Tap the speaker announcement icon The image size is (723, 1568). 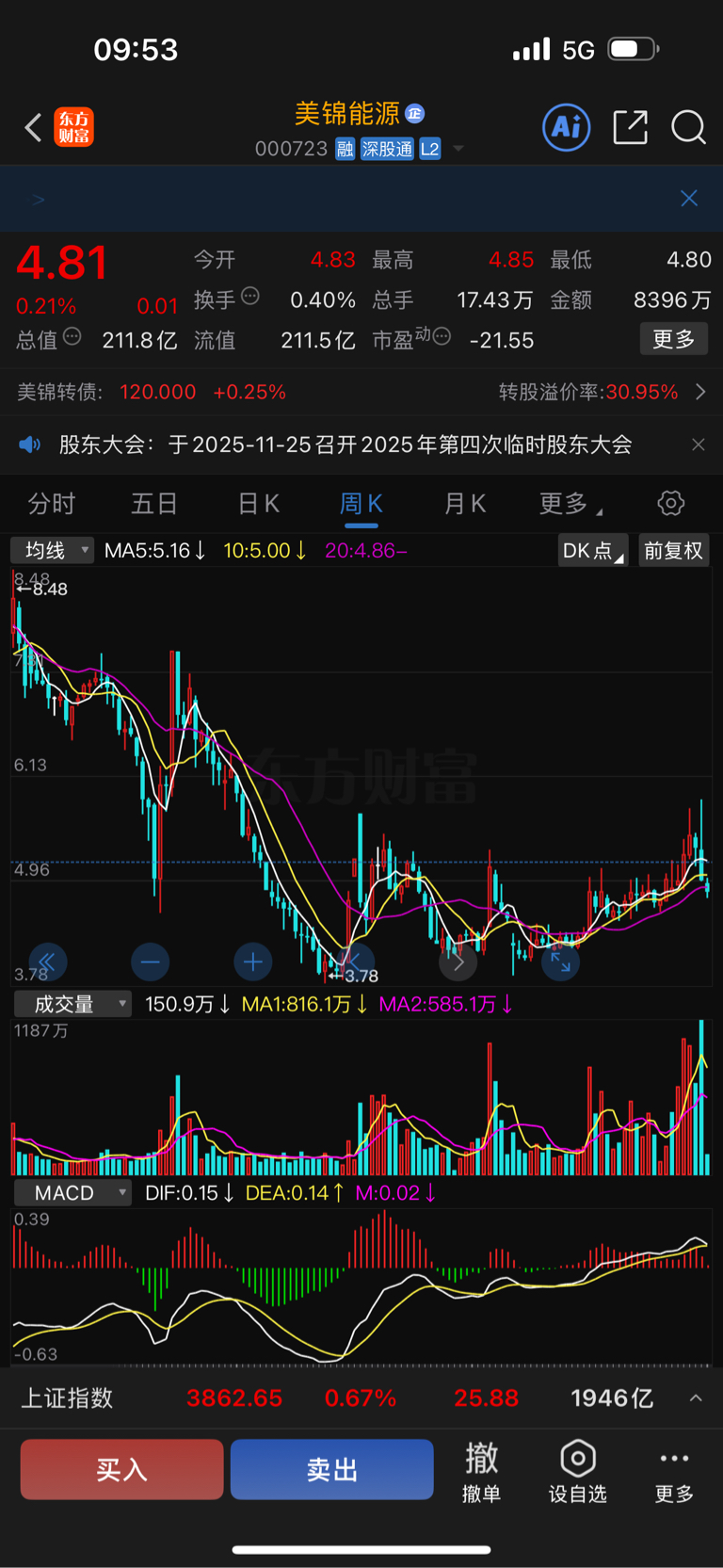click(x=30, y=445)
